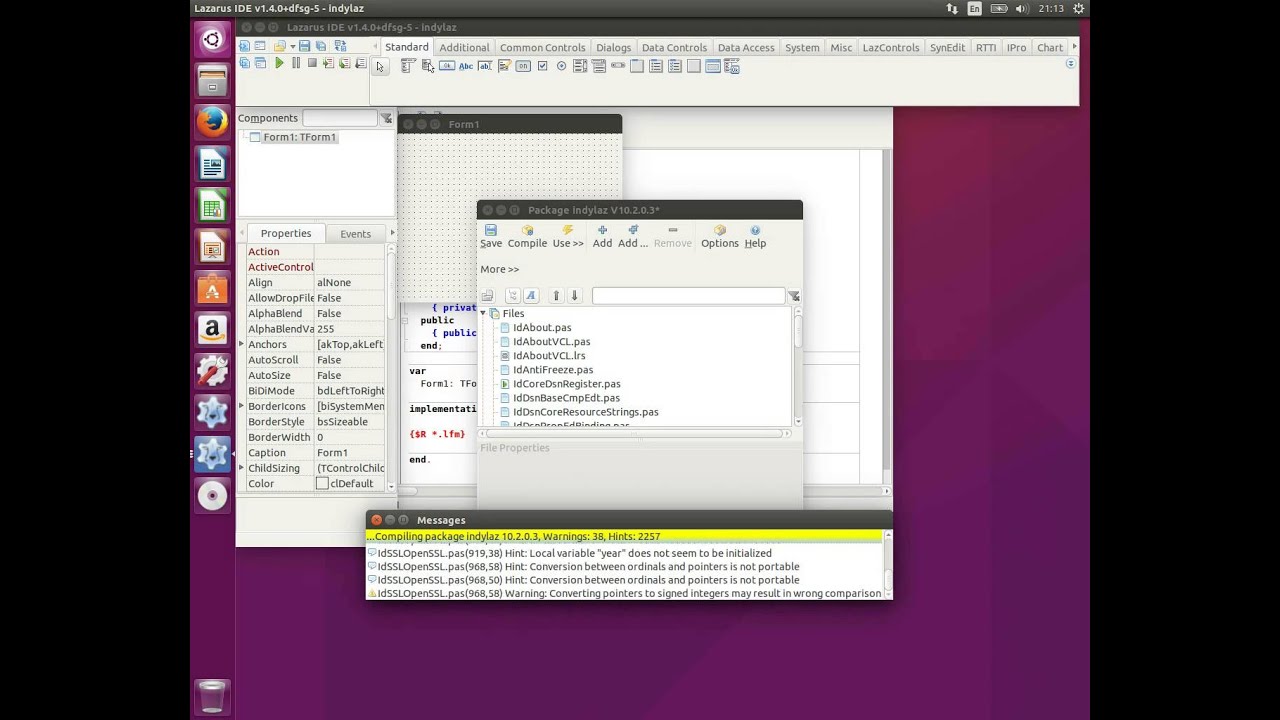Click the package file filter funnel icon
The height and width of the screenshot is (720, 1280).
pyautogui.click(x=793, y=296)
